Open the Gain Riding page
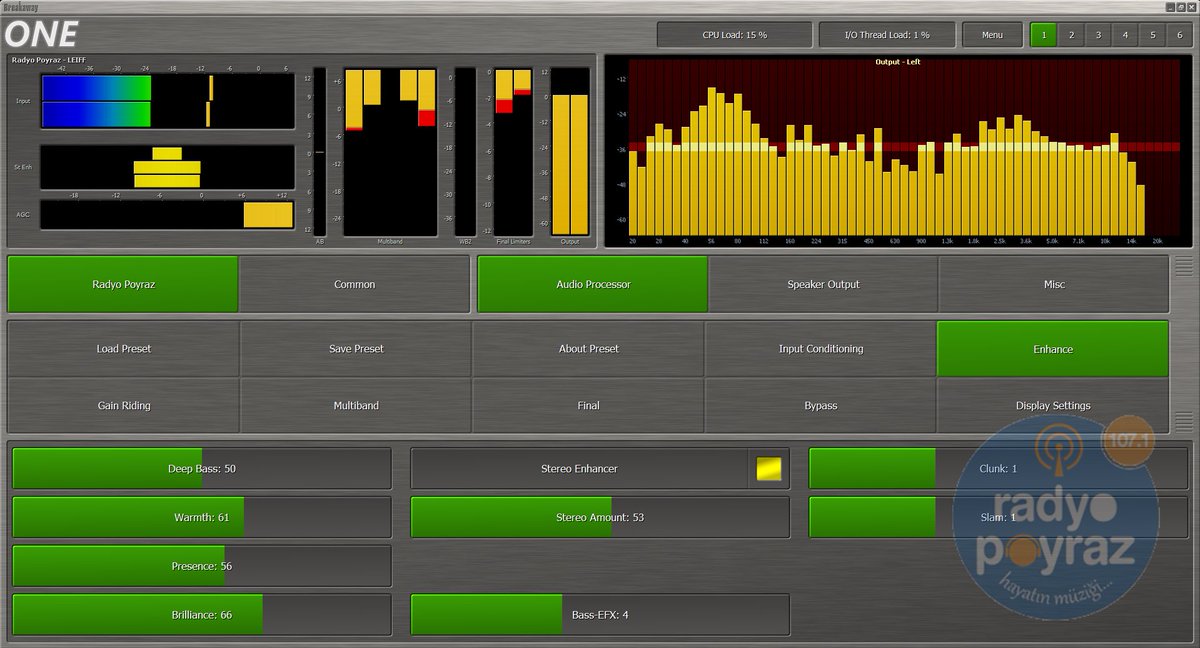The width and height of the screenshot is (1200, 648). [x=124, y=406]
